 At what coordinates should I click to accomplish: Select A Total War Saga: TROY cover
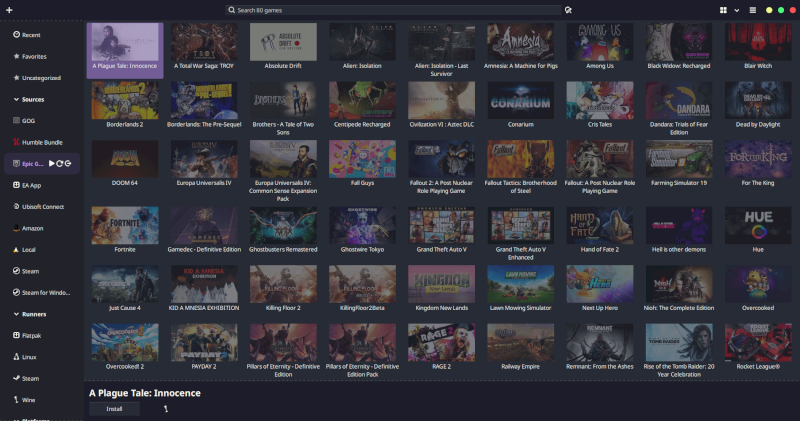coord(204,42)
